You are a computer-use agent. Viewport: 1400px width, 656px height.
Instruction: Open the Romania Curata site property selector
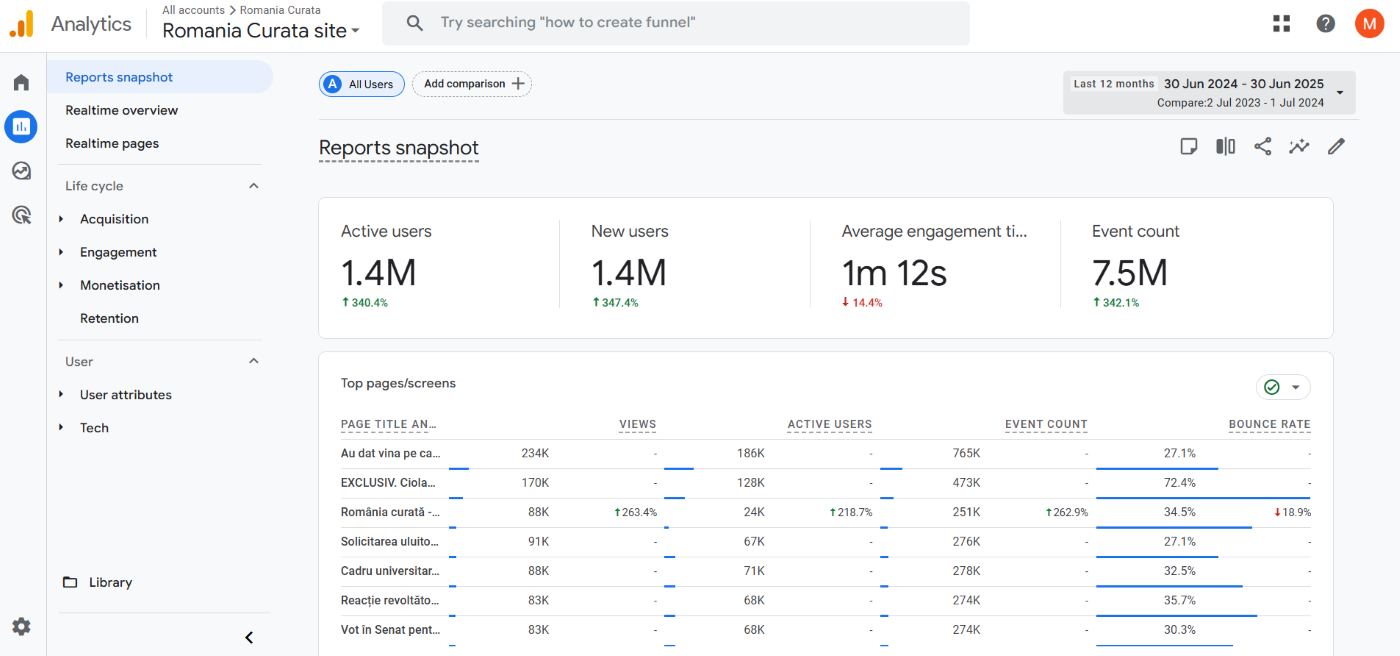(x=261, y=31)
